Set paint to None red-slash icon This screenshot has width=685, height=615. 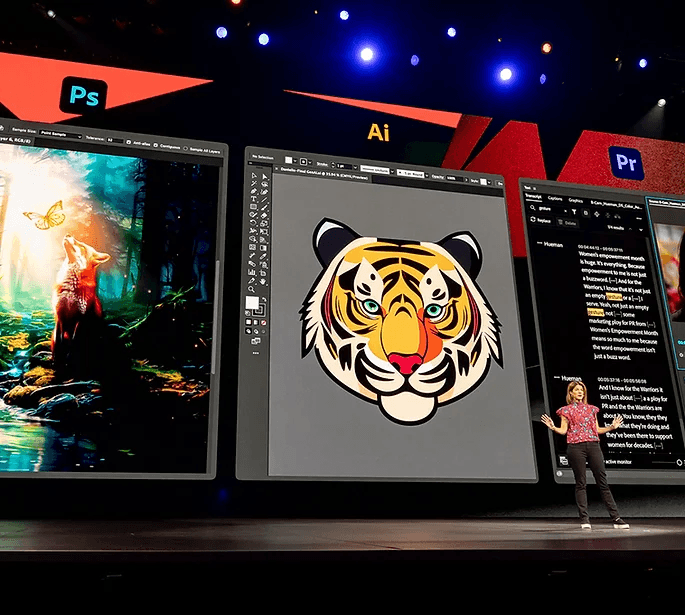click(x=263, y=322)
